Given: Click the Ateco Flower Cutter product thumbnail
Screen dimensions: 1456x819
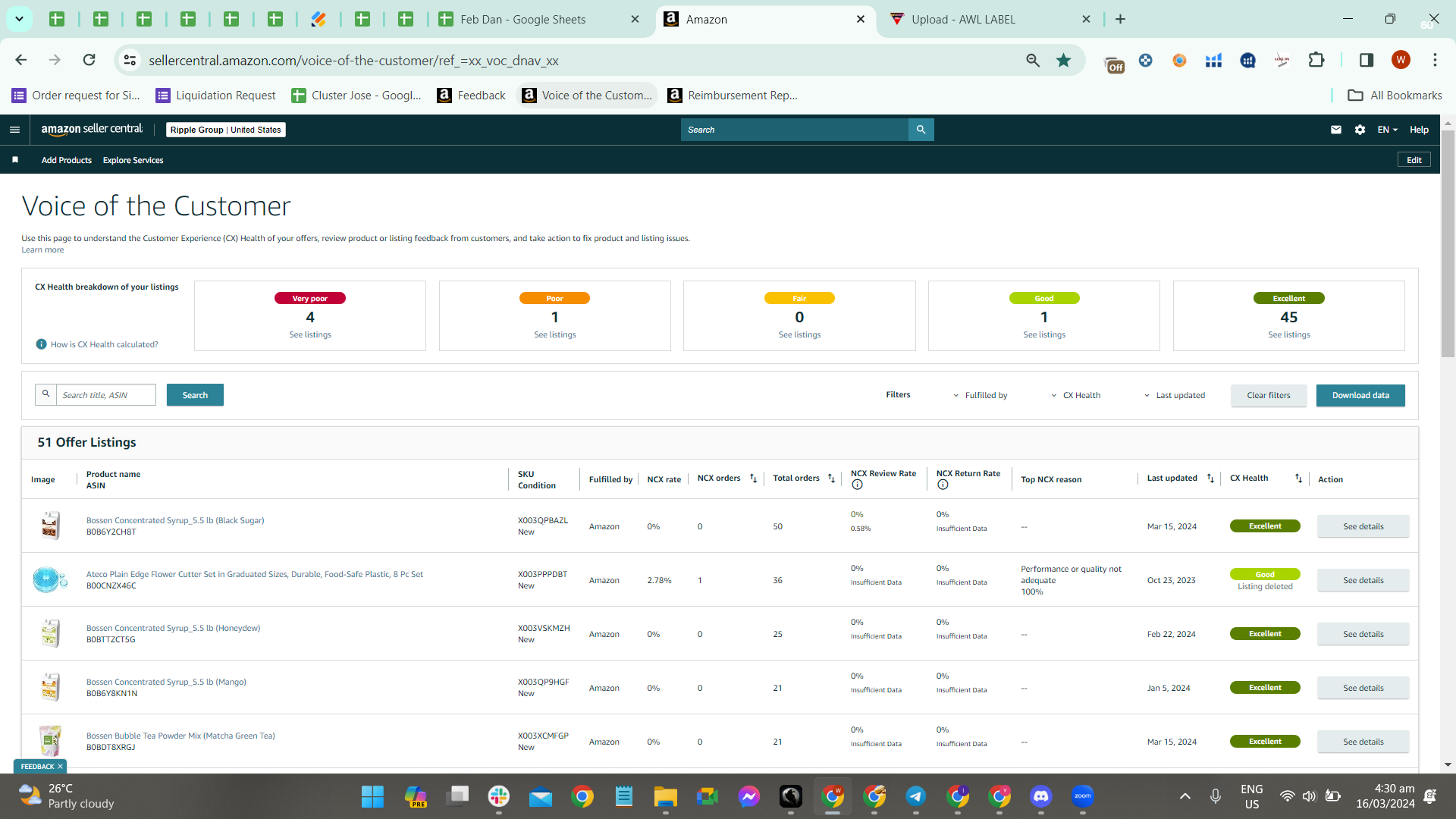Looking at the screenshot, I should click(50, 579).
